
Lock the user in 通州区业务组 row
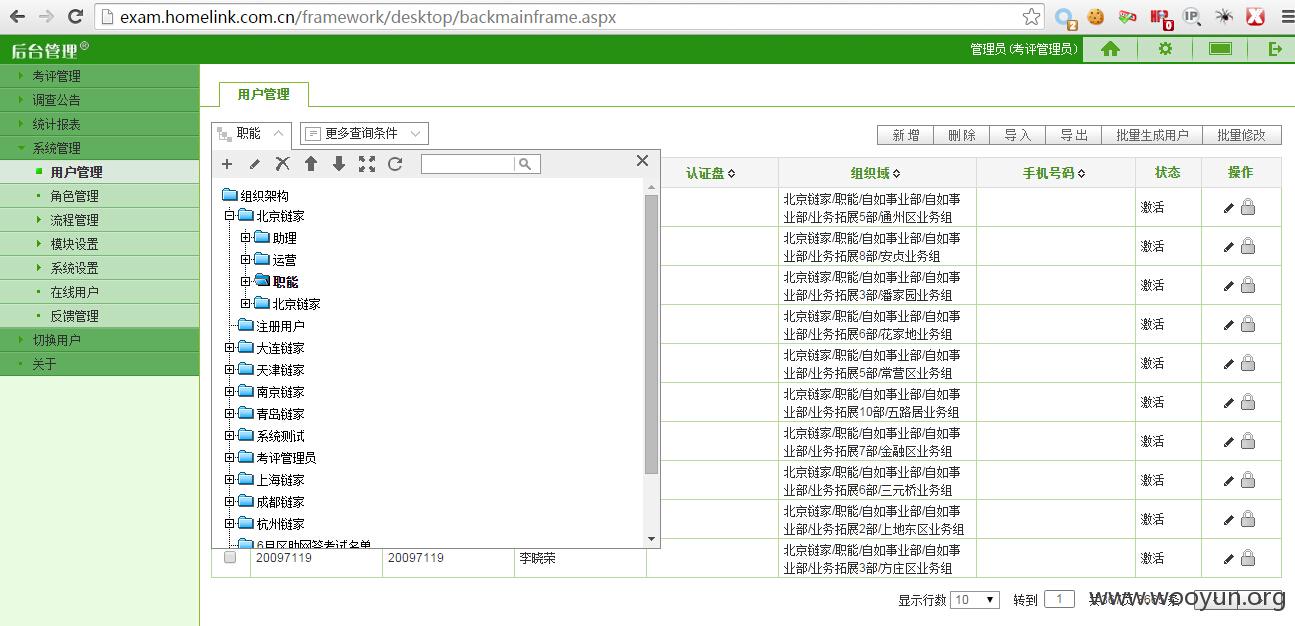click(x=1248, y=207)
